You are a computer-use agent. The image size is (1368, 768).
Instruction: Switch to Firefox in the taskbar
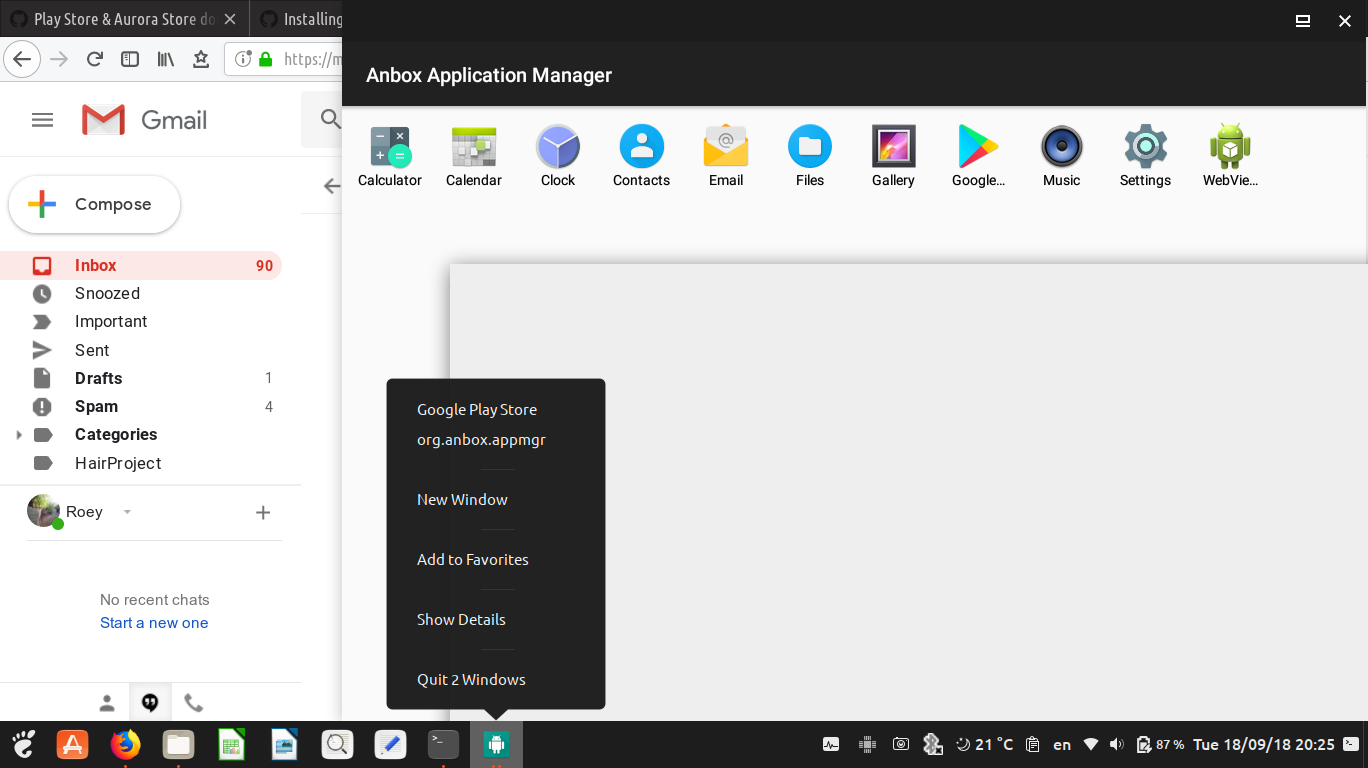pyautogui.click(x=125, y=744)
